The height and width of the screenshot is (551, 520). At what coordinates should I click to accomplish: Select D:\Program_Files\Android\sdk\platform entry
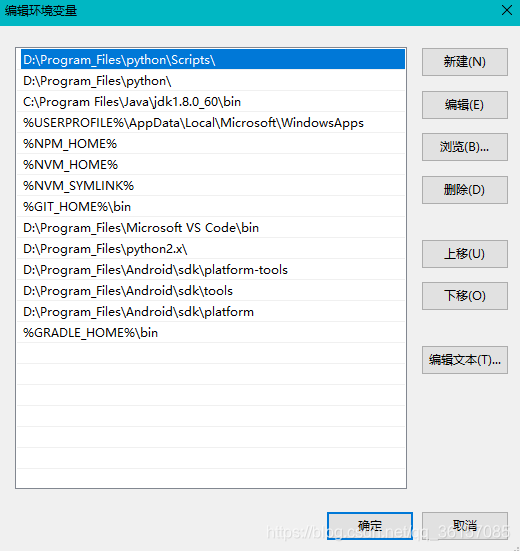click(x=213, y=312)
